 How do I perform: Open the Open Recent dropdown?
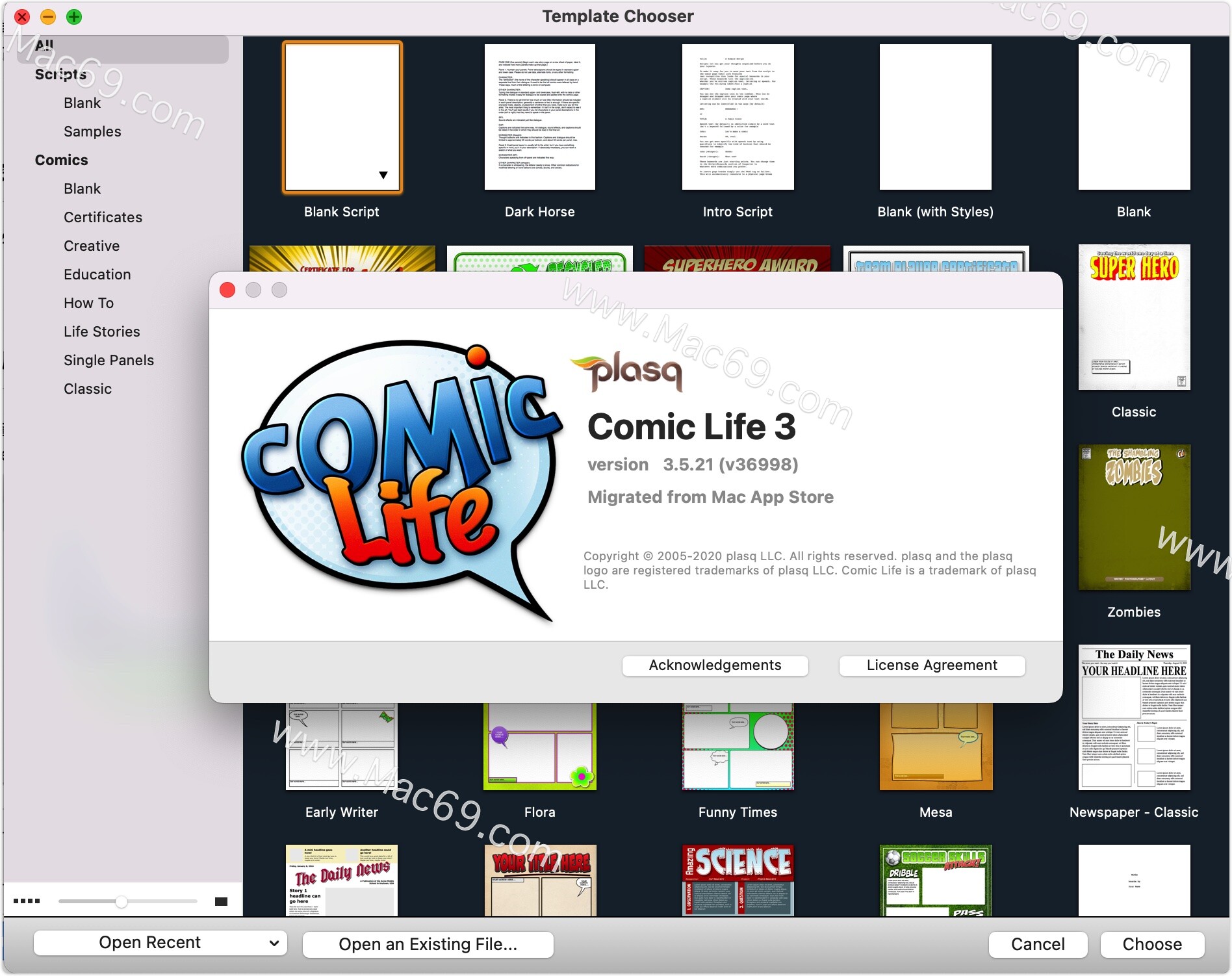[x=160, y=943]
